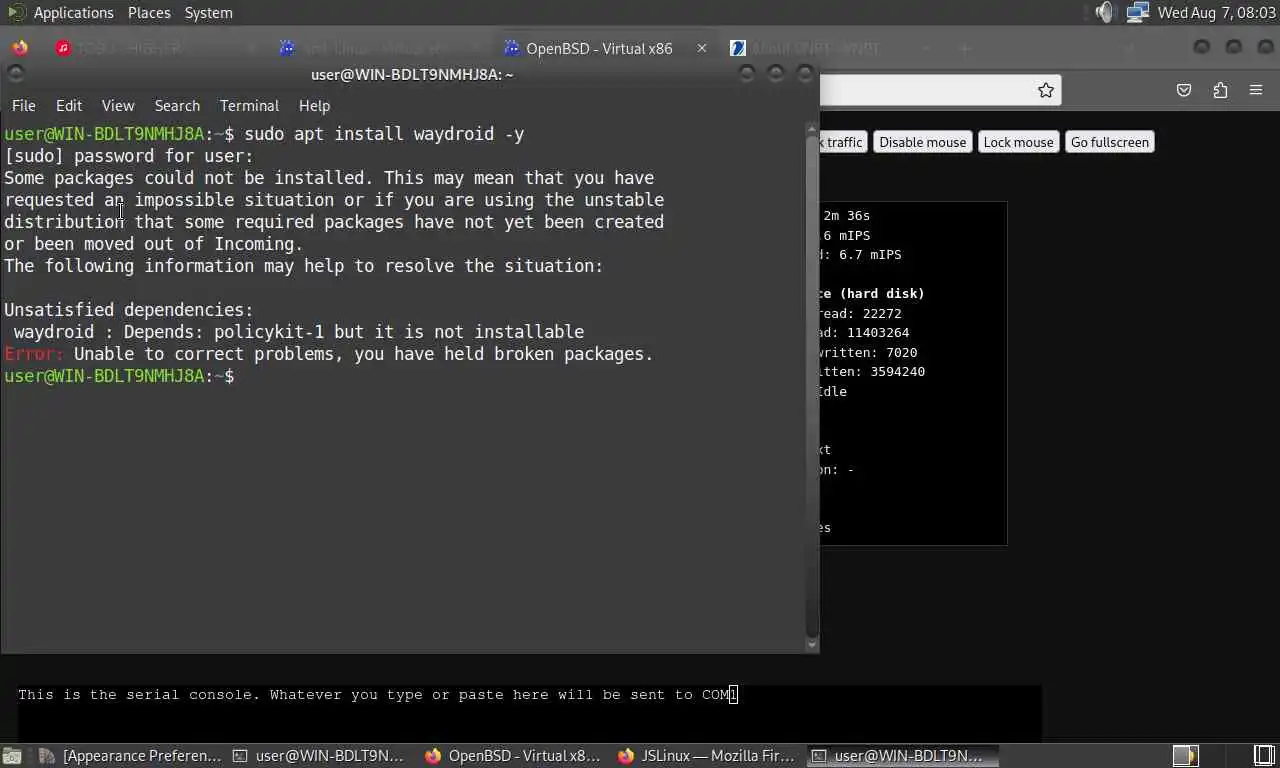The height and width of the screenshot is (768, 1280).
Task: Click the Go fullscreen button
Action: [x=1110, y=142]
